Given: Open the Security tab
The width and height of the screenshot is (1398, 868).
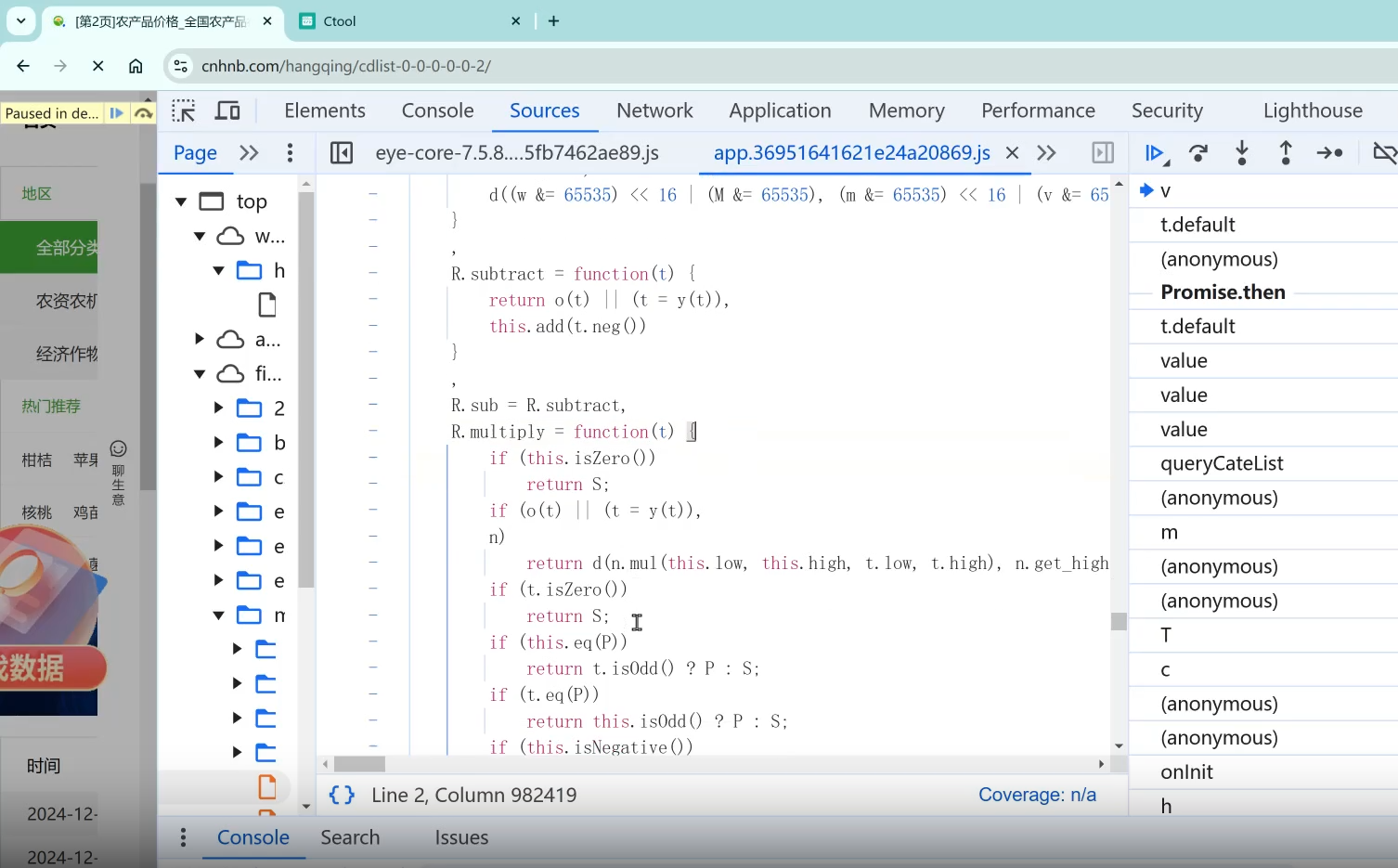Looking at the screenshot, I should coord(1167,110).
